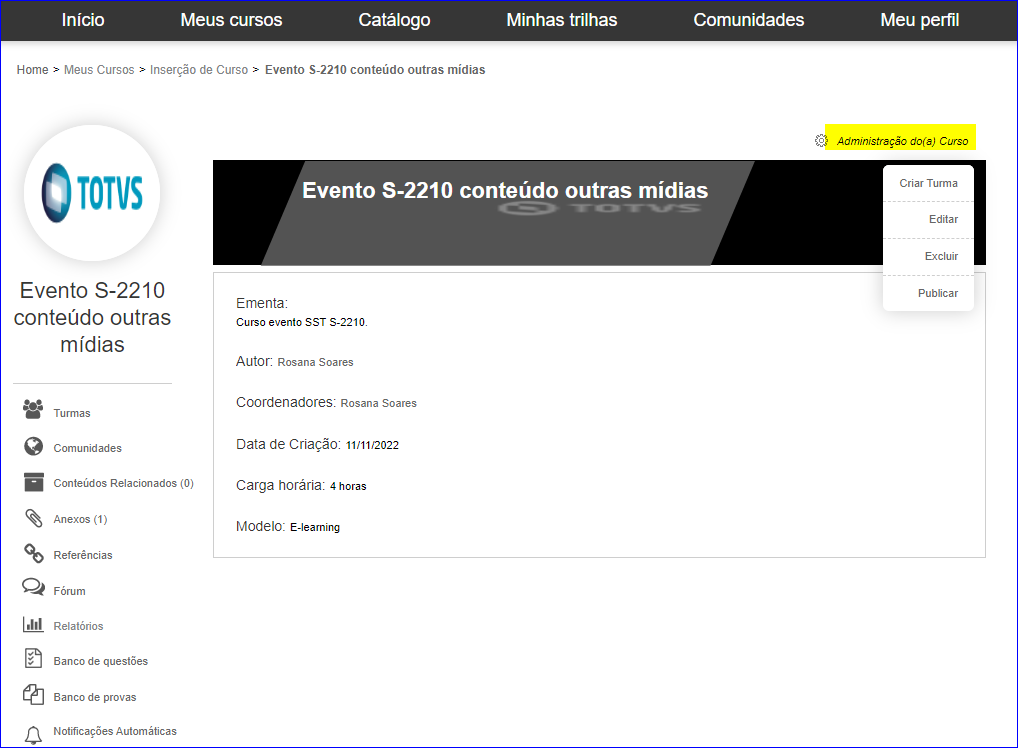
Task: Click the Banco de questões checklist icon
Action: point(33,658)
